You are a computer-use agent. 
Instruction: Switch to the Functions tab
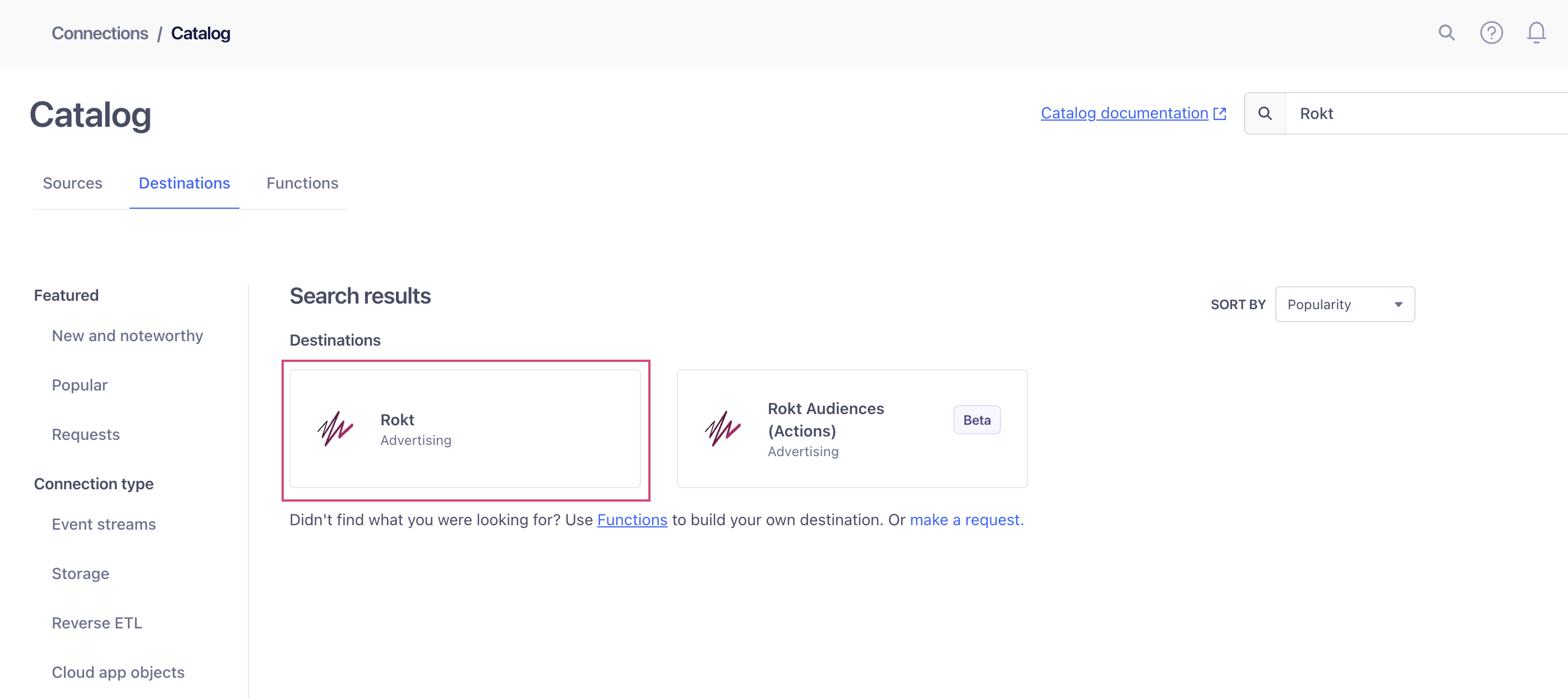coord(302,183)
